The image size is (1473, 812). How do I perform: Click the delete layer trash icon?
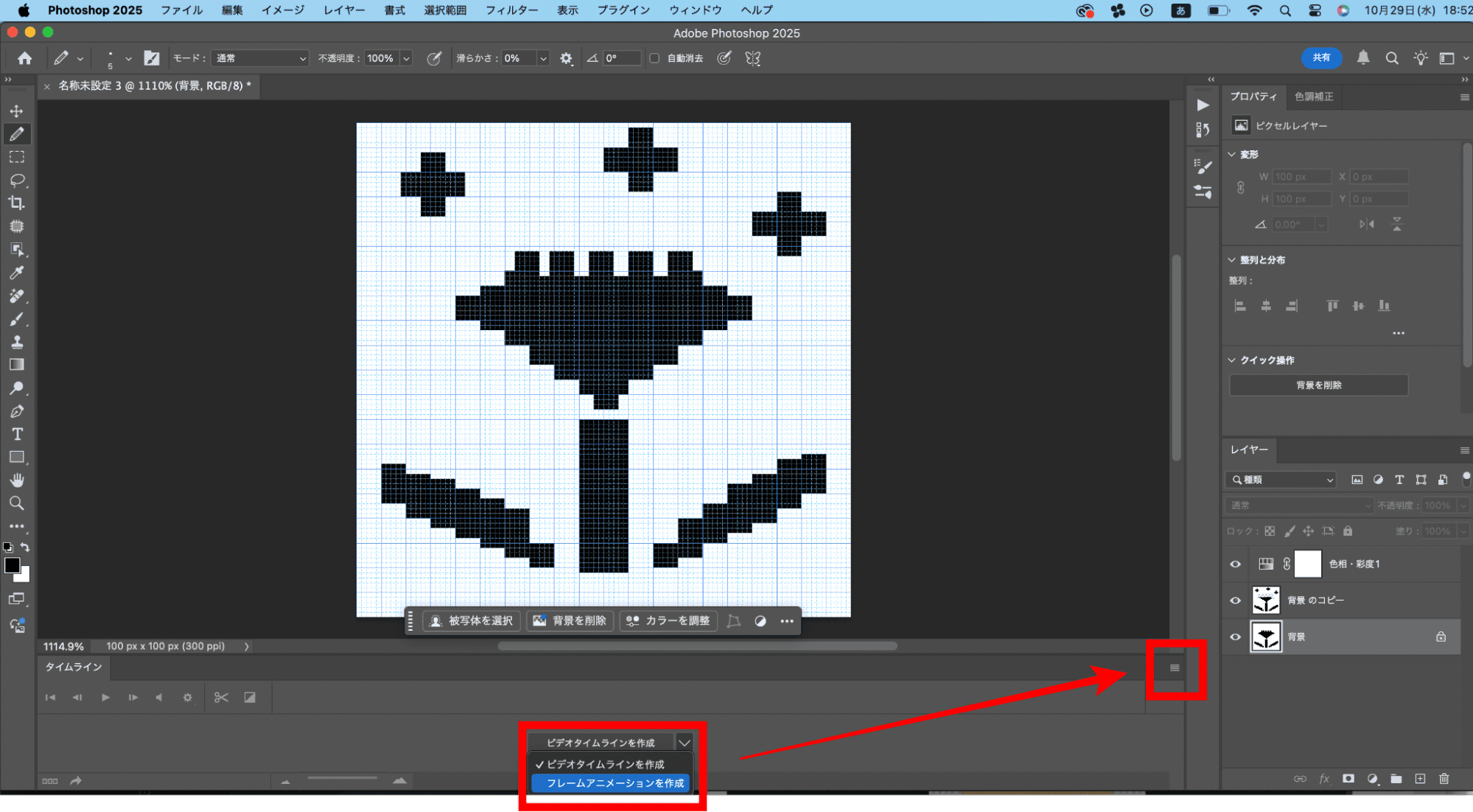[x=1444, y=779]
